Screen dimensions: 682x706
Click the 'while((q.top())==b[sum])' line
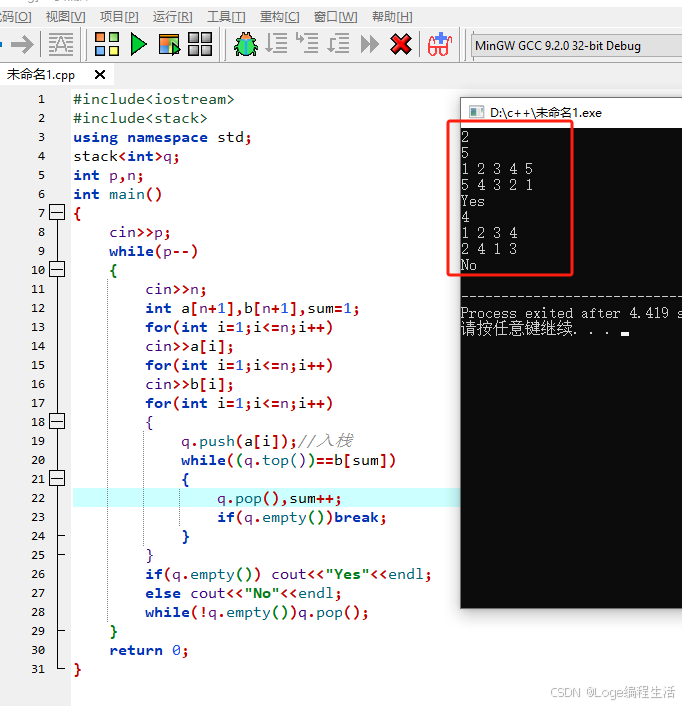(x=289, y=460)
